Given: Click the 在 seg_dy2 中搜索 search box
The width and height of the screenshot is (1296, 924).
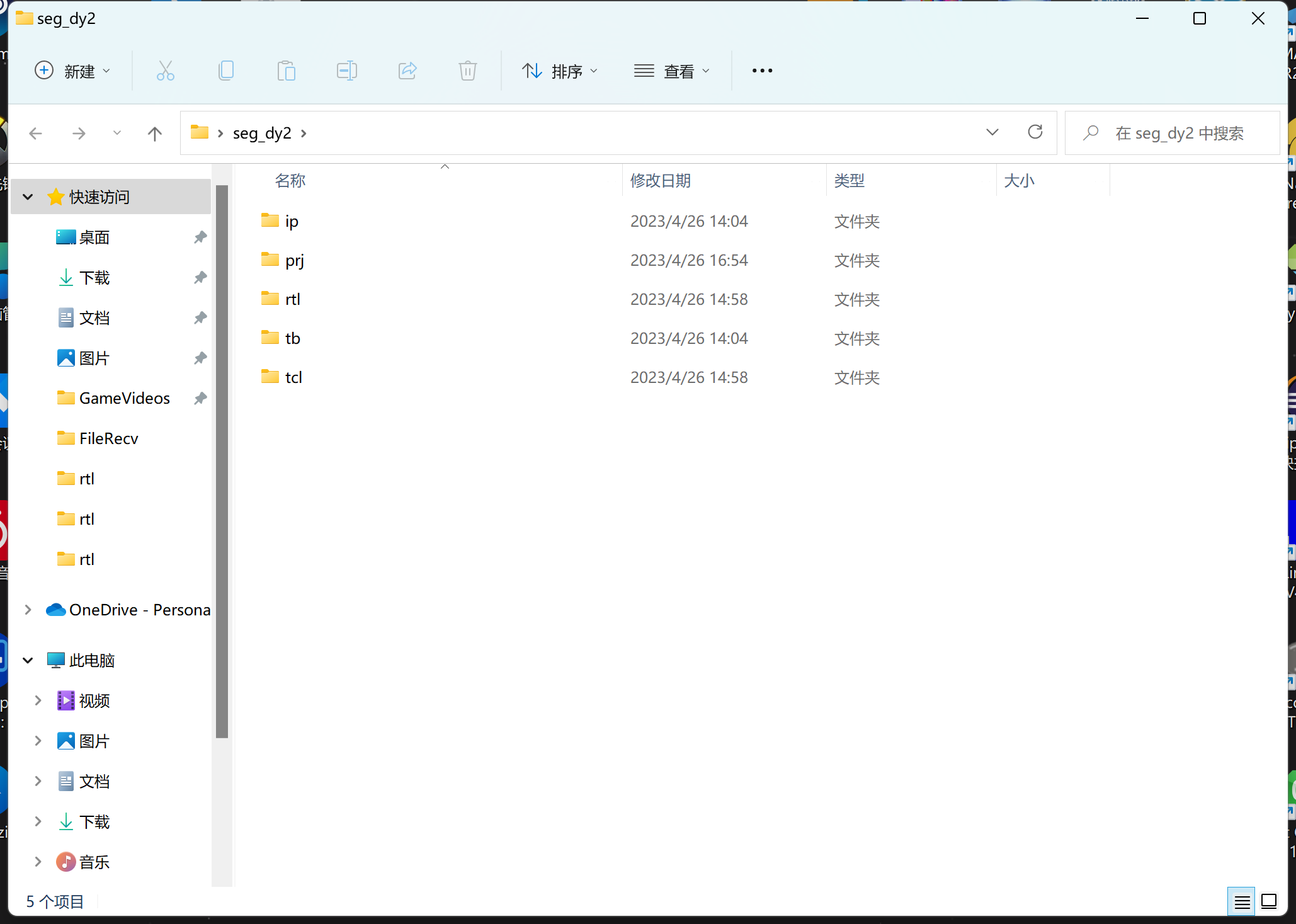Looking at the screenshot, I should coord(1172,133).
